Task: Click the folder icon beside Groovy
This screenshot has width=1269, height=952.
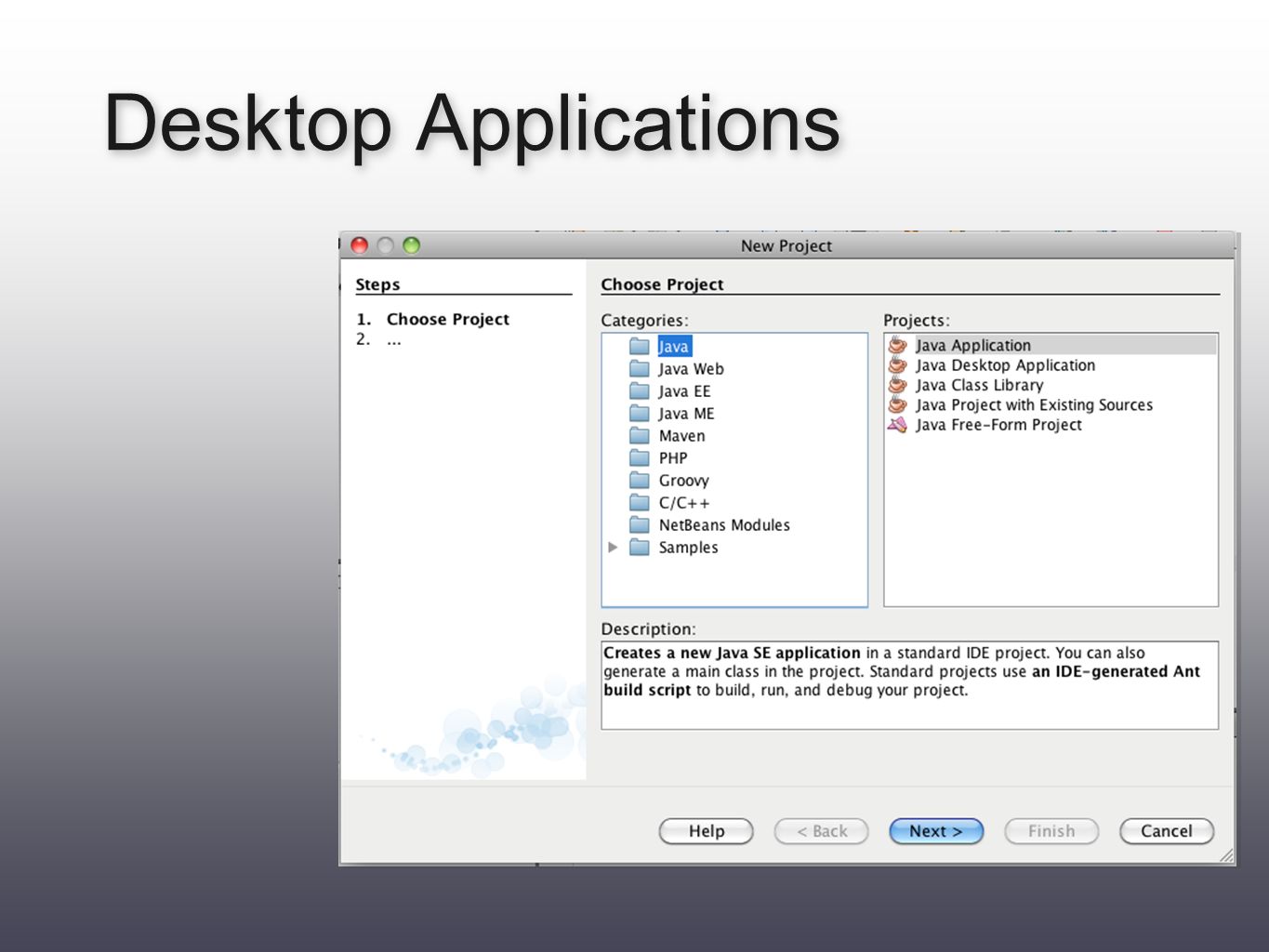Action: click(x=639, y=480)
